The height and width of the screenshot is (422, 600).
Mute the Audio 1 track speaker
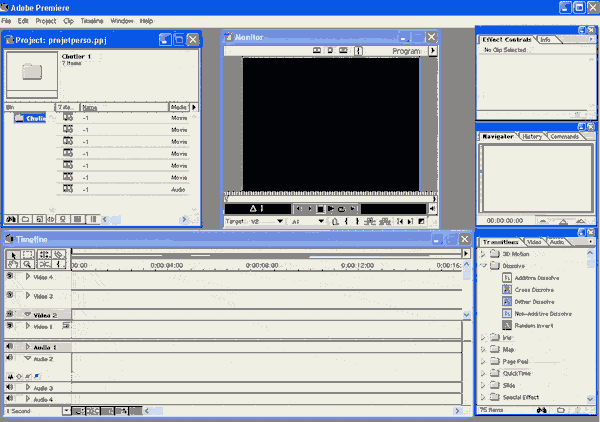(x=10, y=347)
